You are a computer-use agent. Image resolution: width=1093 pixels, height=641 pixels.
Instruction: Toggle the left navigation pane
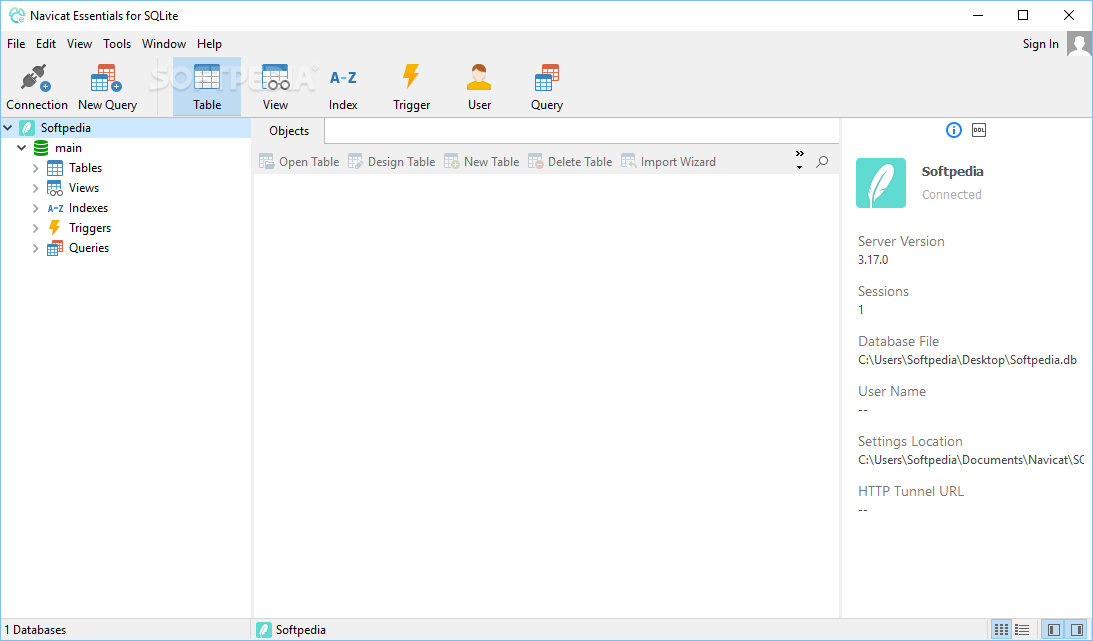(x=1054, y=630)
